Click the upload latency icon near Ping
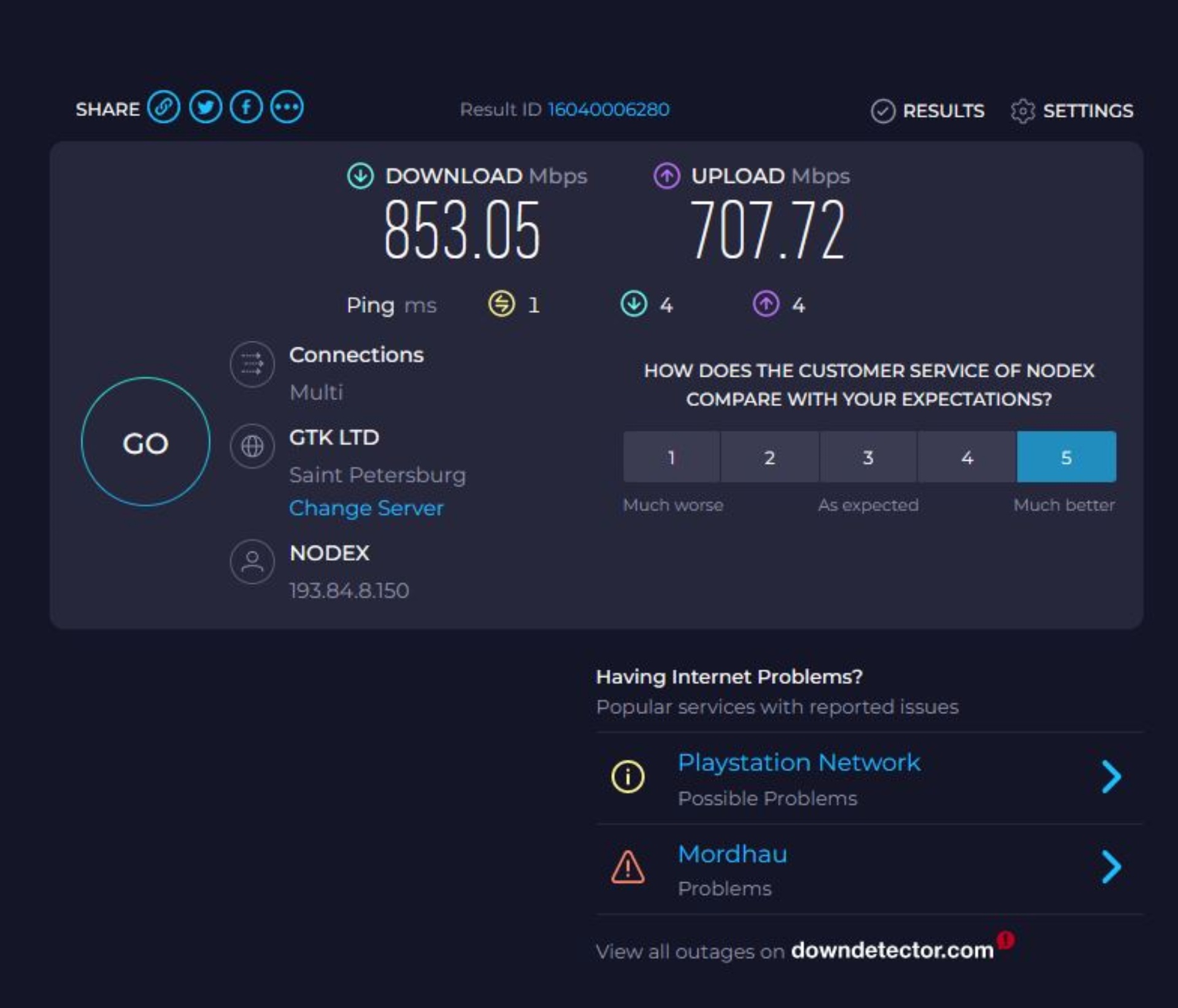 (x=766, y=304)
